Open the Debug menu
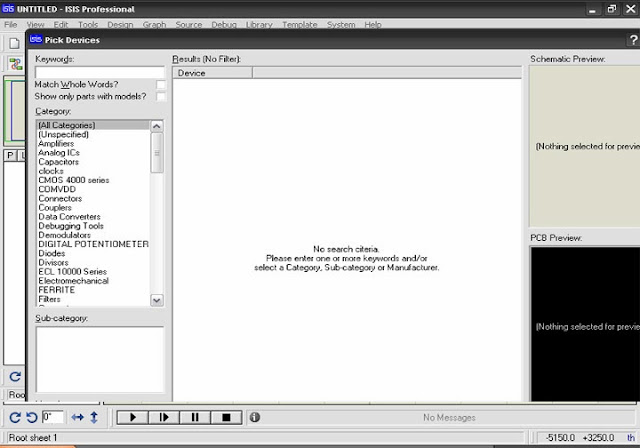Viewport: 640px width, 448px height. [224, 24]
